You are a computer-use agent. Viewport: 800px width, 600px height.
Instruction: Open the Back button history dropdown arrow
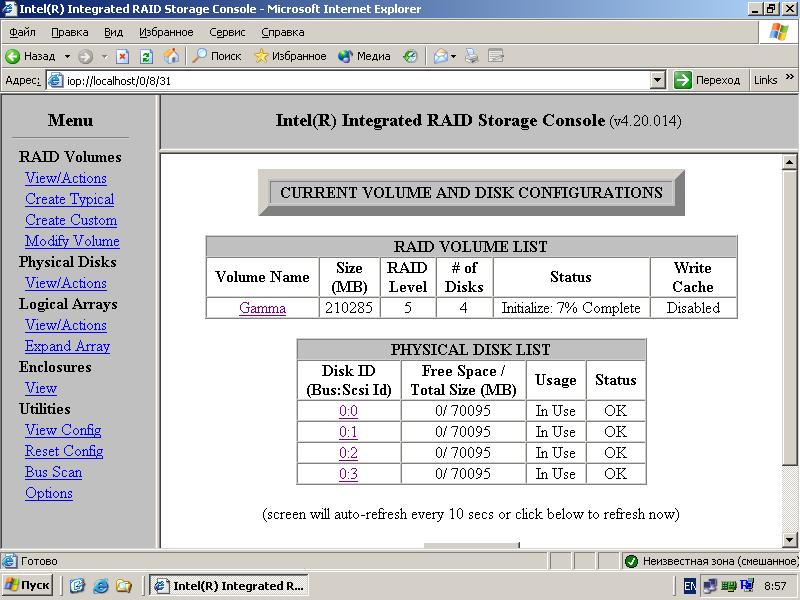click(x=67, y=56)
